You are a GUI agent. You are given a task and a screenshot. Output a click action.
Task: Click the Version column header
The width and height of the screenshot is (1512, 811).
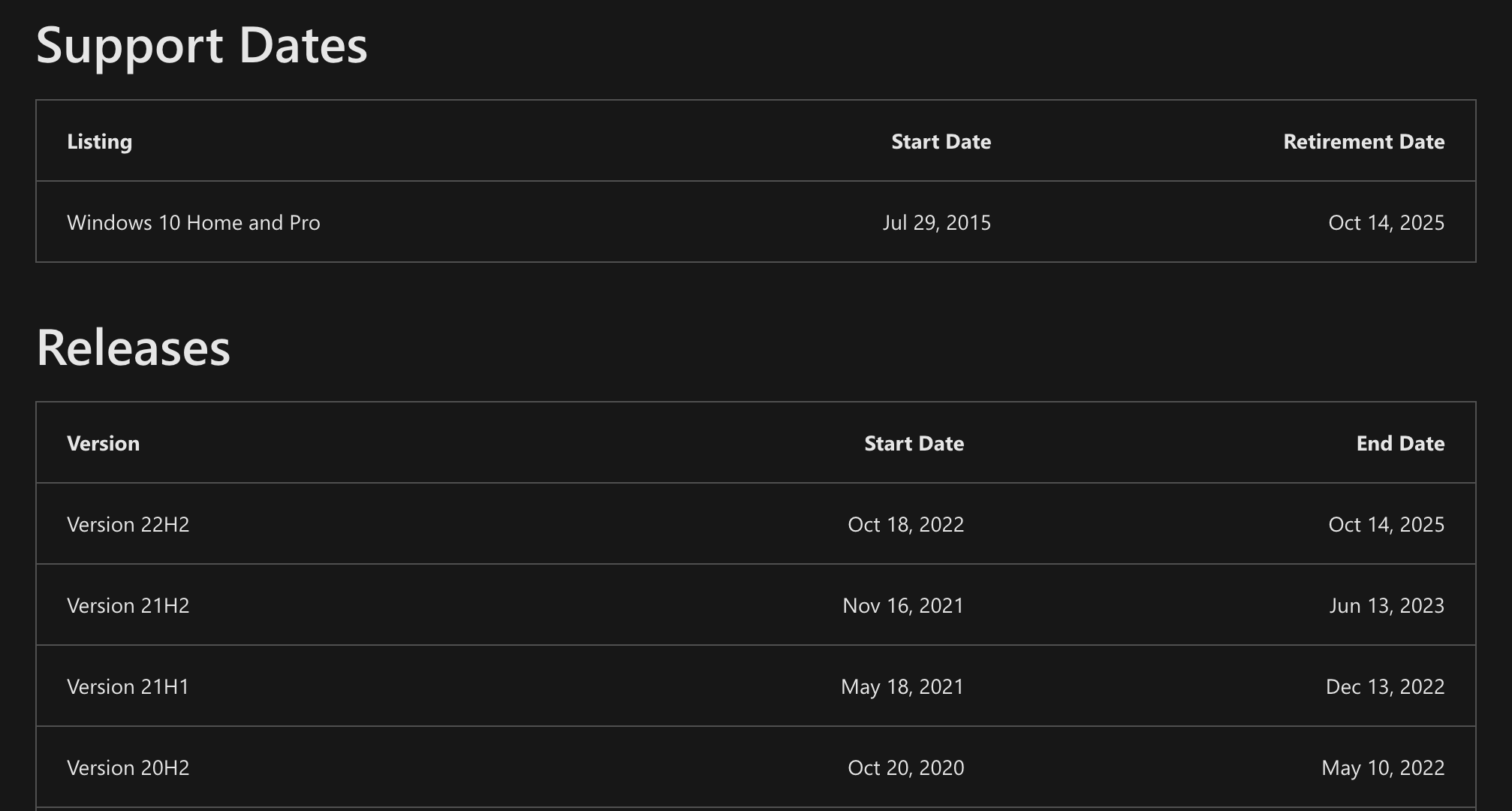tap(103, 444)
